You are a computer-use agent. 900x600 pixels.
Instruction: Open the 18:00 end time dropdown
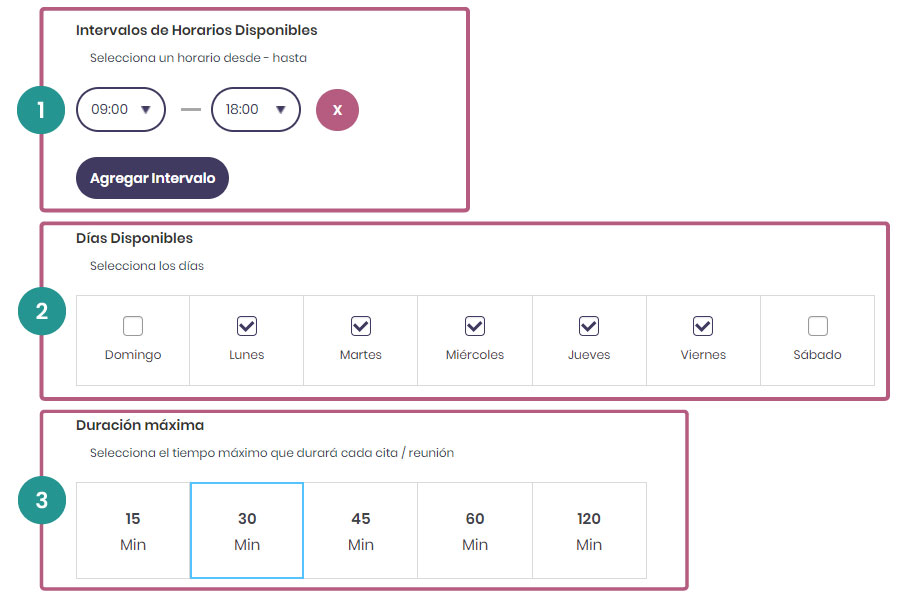[255, 109]
